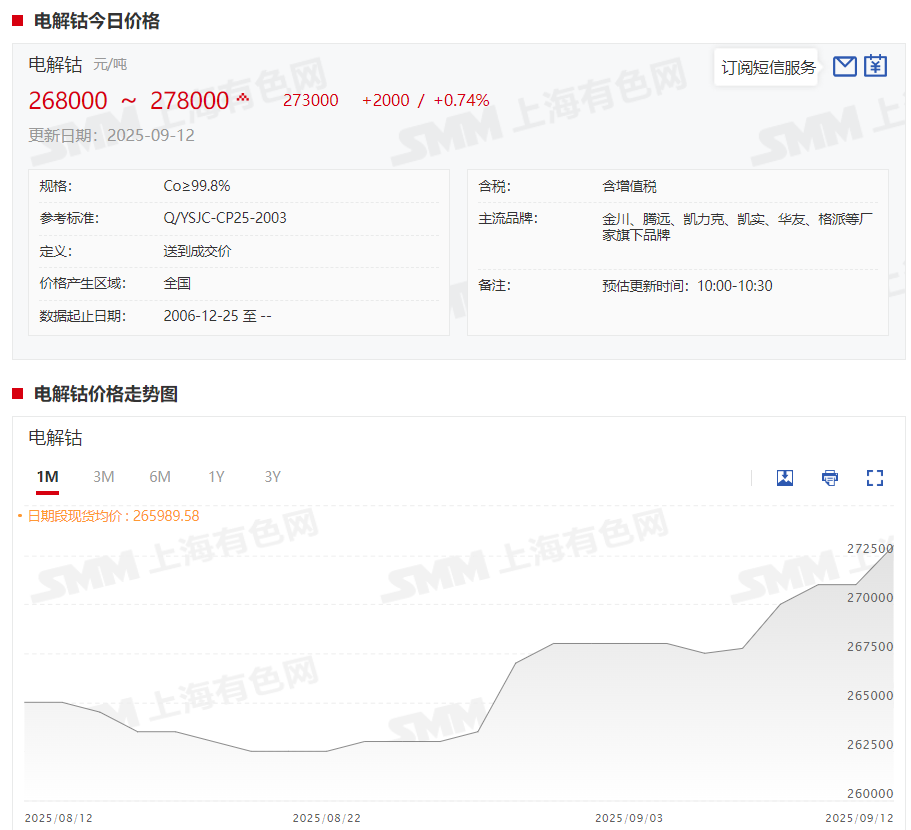The image size is (911, 830).
Task: Show the 6M price trend
Action: [x=160, y=477]
